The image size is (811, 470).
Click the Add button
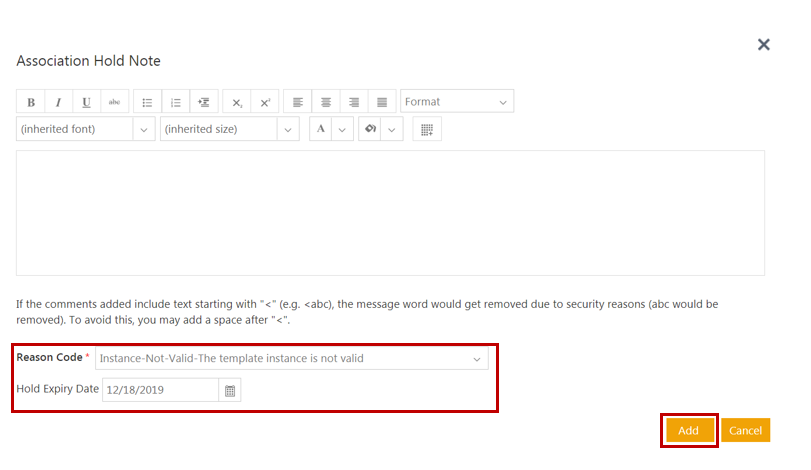click(688, 430)
